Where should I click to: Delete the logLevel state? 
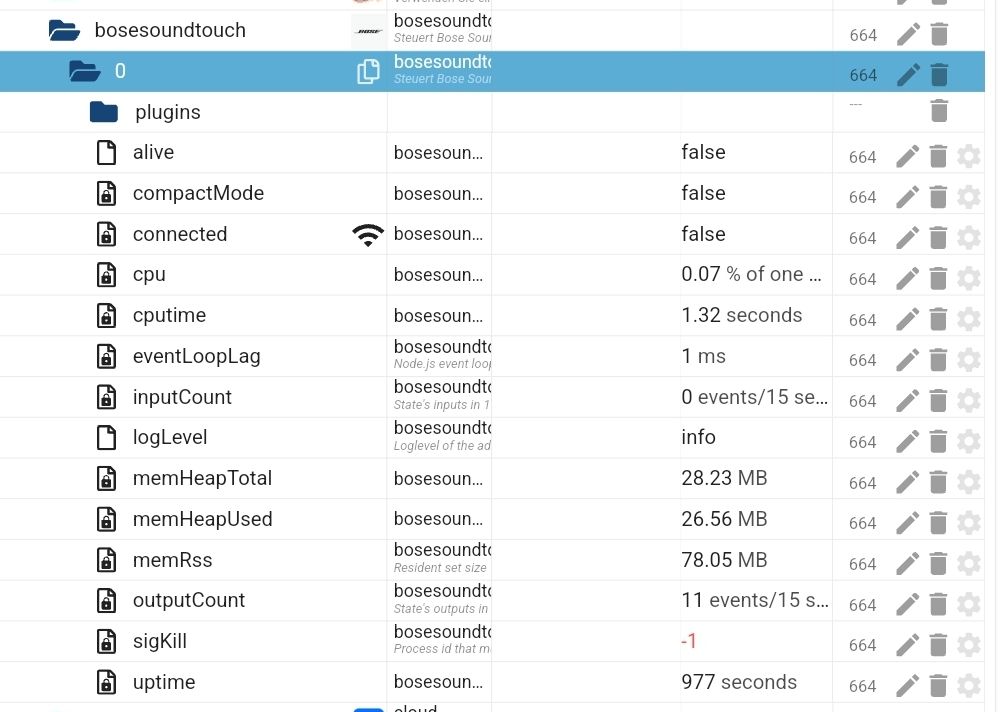pyautogui.click(x=938, y=442)
